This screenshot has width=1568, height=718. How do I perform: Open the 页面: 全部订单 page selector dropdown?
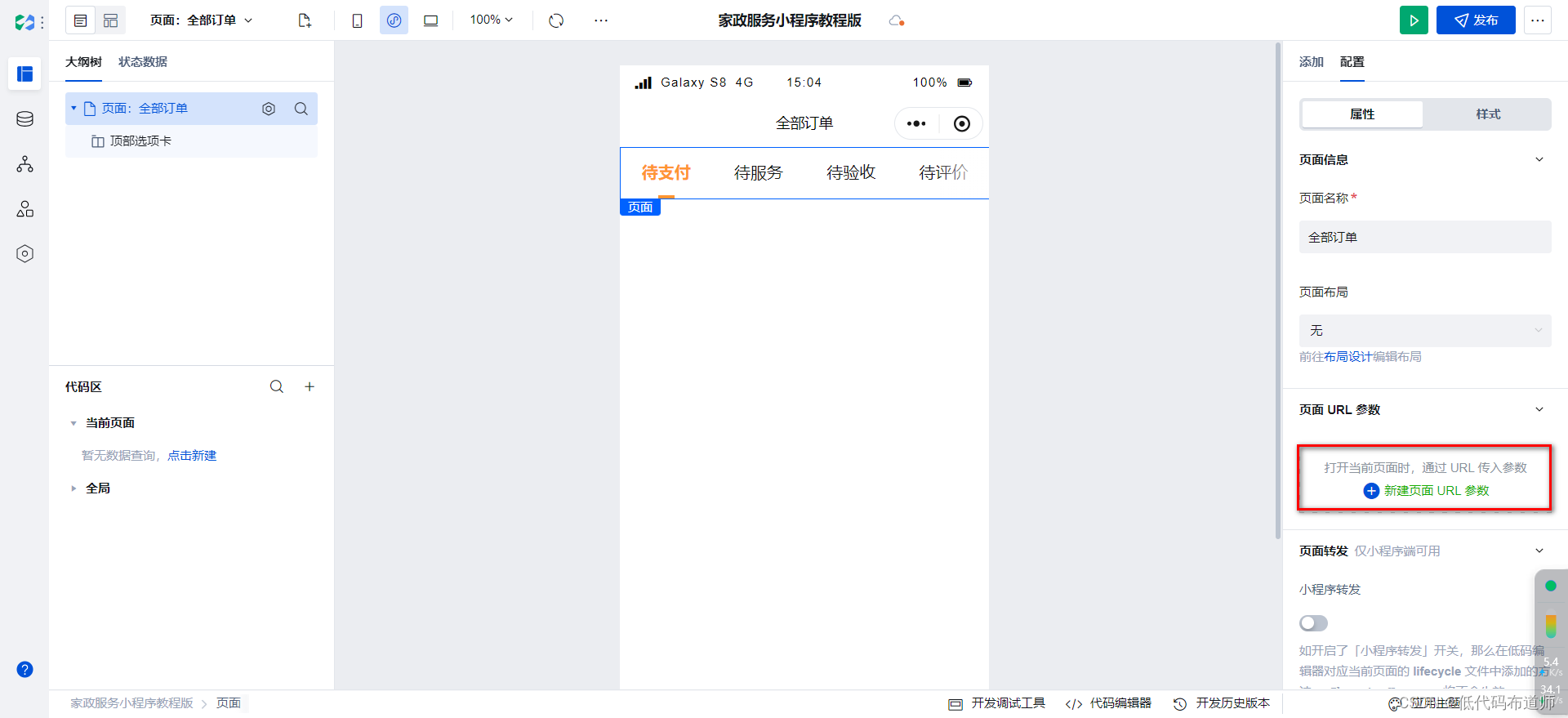click(x=201, y=20)
